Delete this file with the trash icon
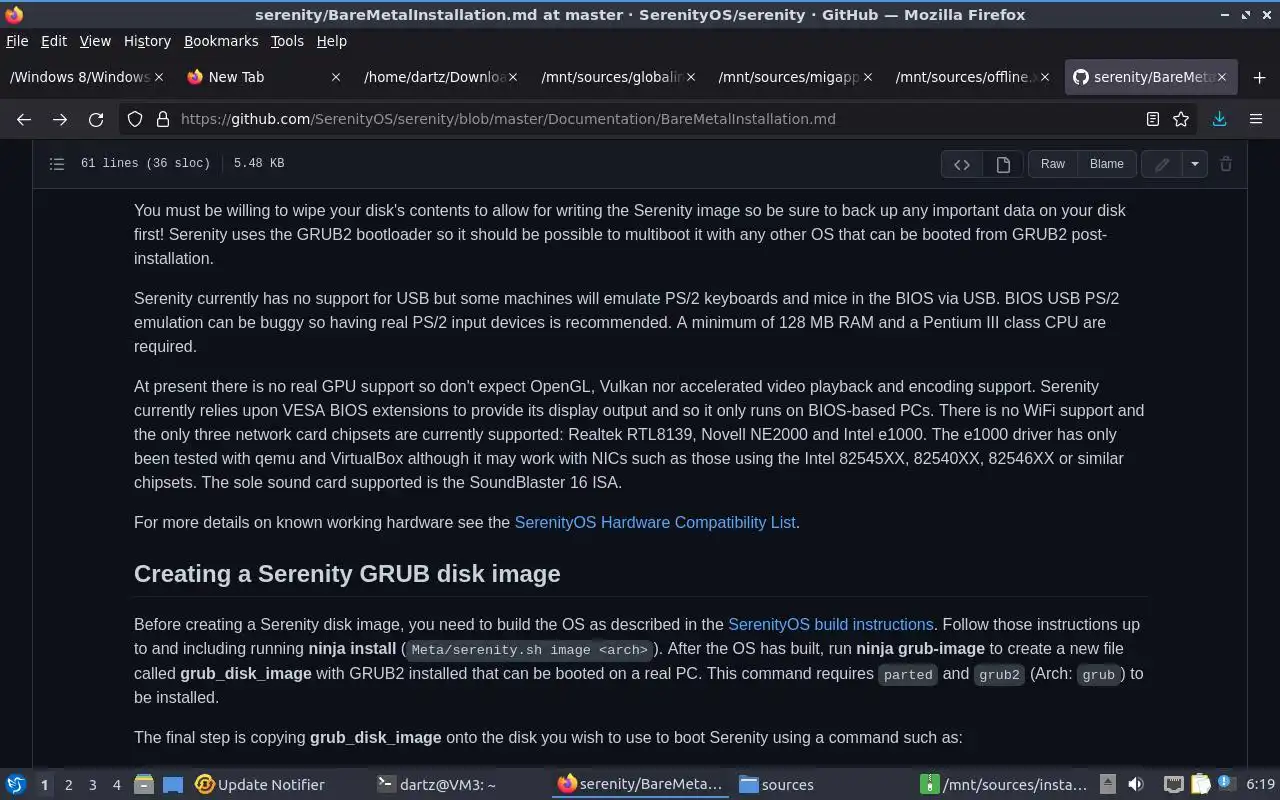This screenshot has width=1280, height=800. click(1226, 164)
